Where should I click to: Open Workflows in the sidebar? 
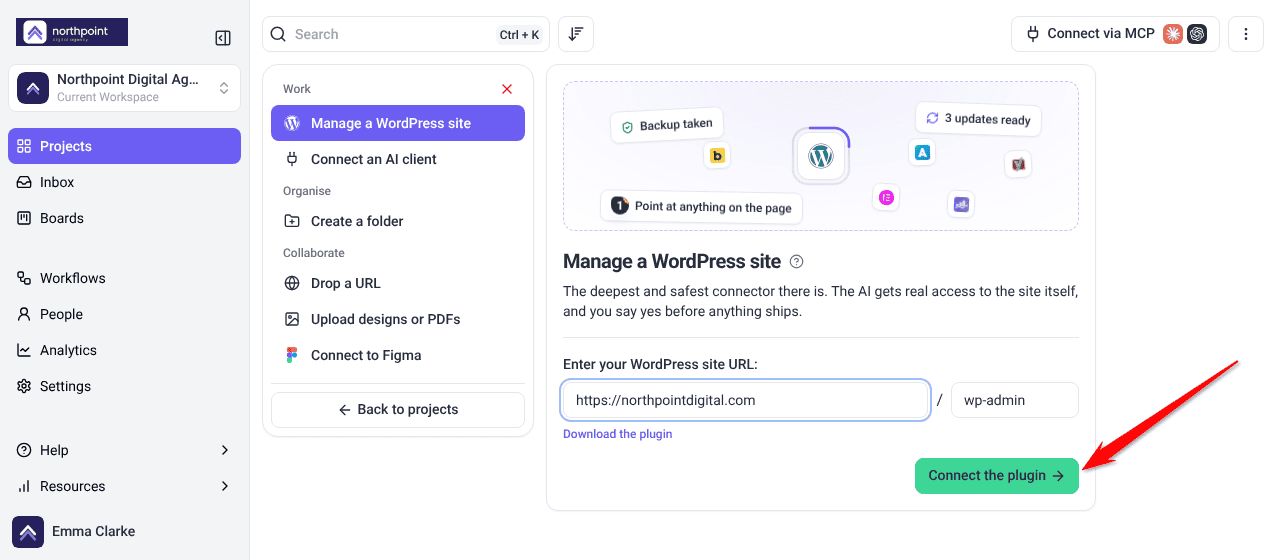[x=124, y=278]
